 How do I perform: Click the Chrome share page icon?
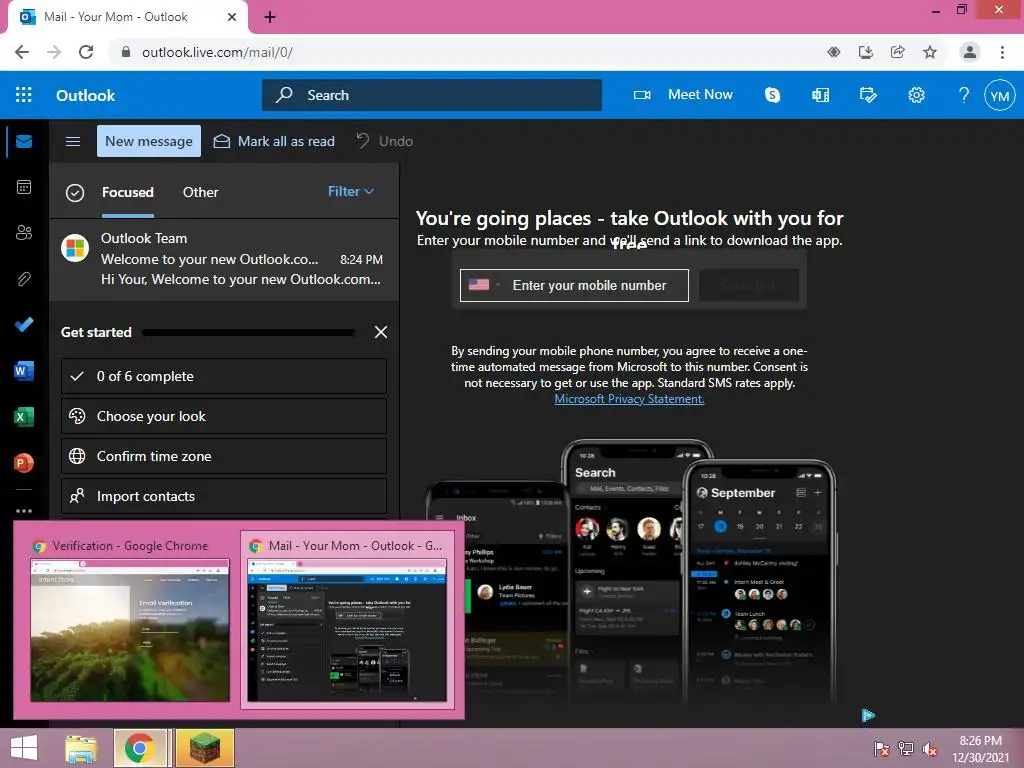898,52
